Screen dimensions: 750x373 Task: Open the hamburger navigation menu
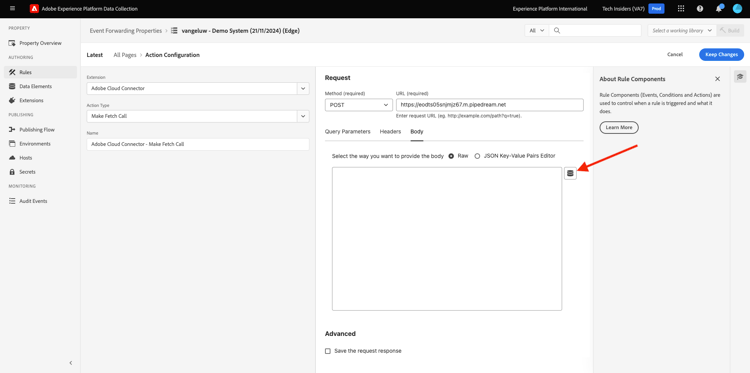12,9
